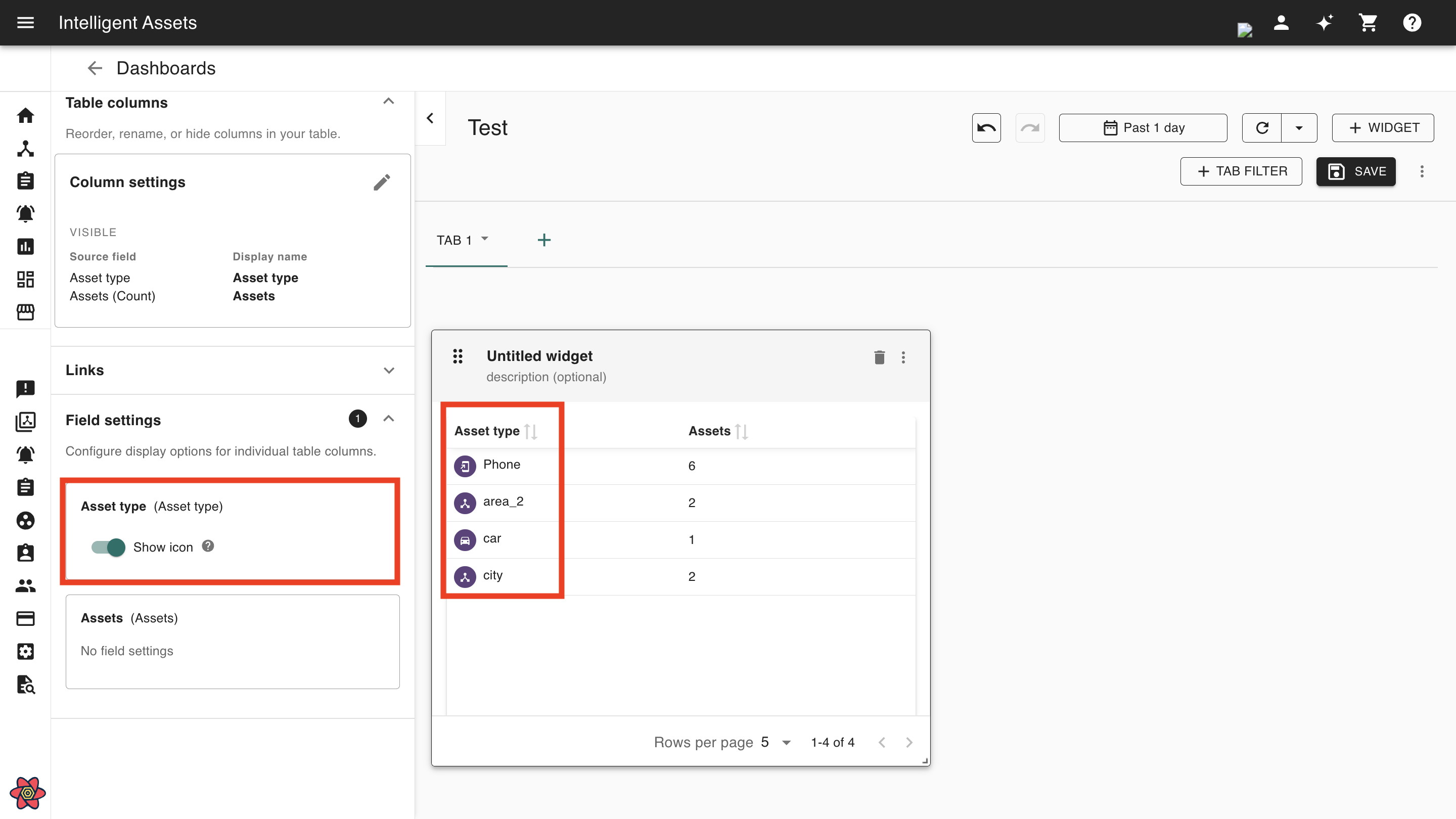Click the TAB FILTER button
This screenshot has height=819, width=1456.
[x=1241, y=171]
